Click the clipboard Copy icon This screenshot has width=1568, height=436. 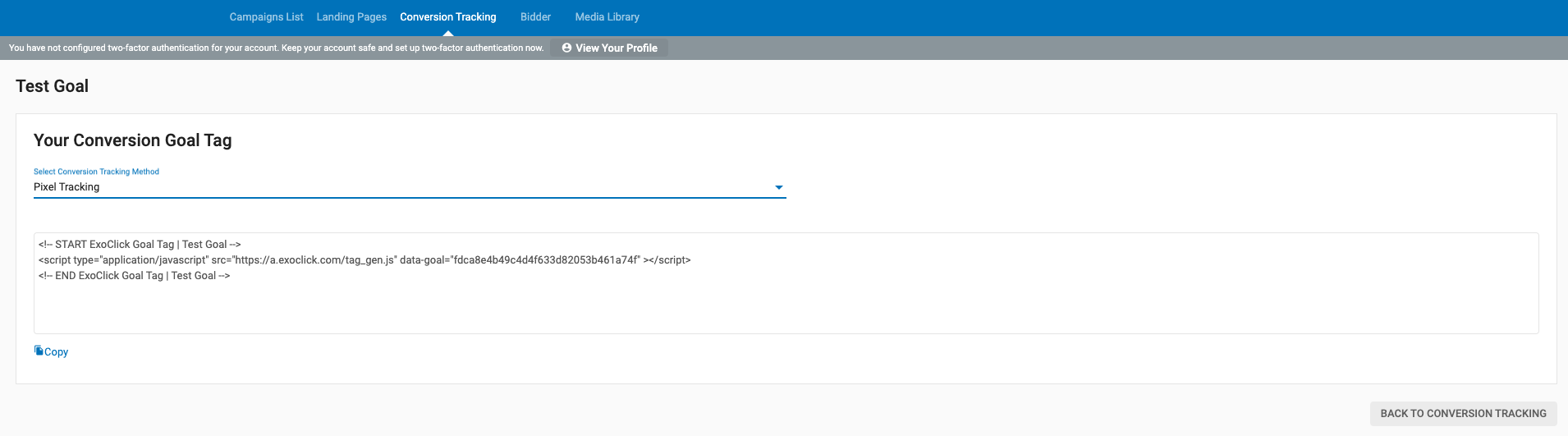(39, 351)
